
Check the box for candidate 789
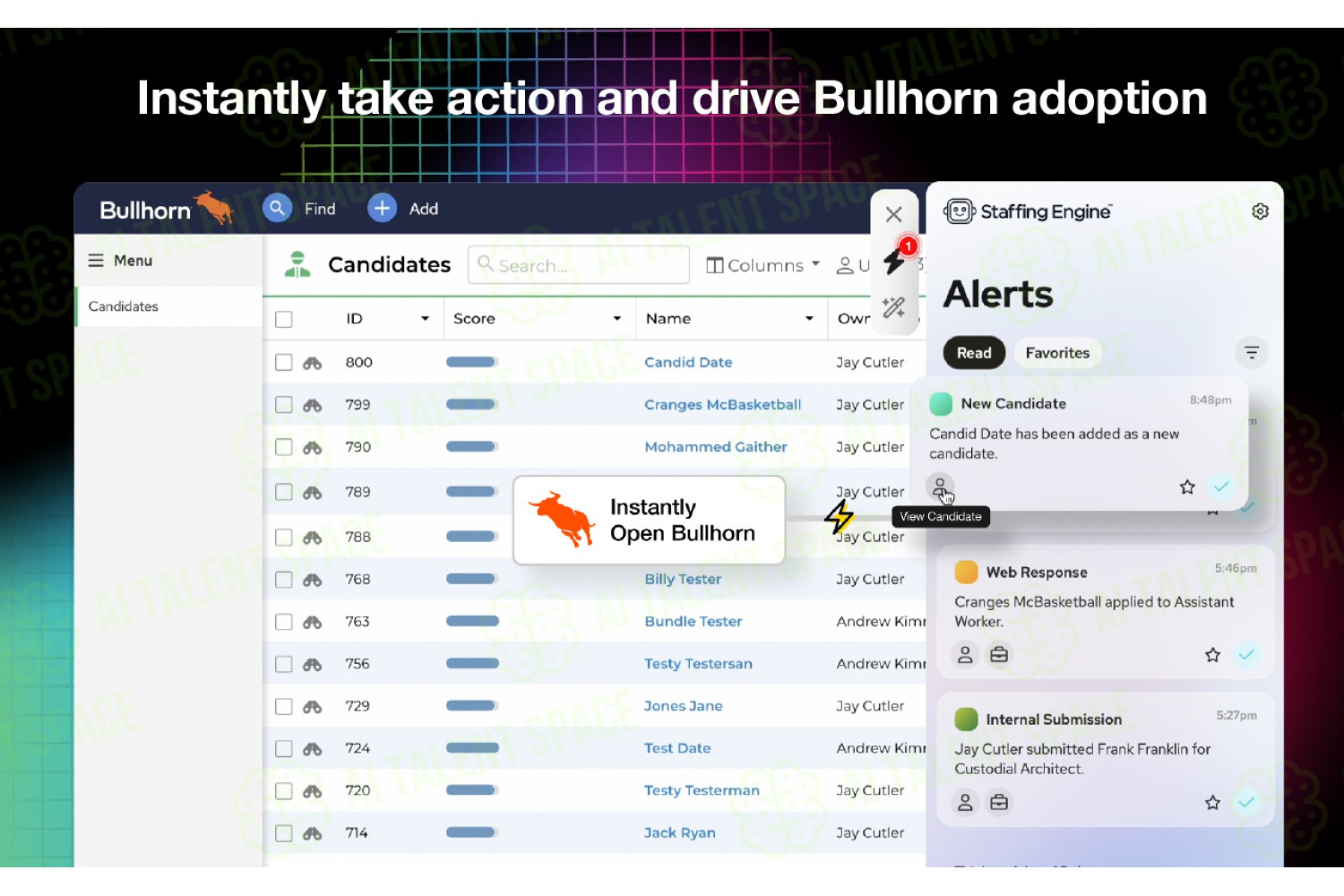(x=284, y=492)
